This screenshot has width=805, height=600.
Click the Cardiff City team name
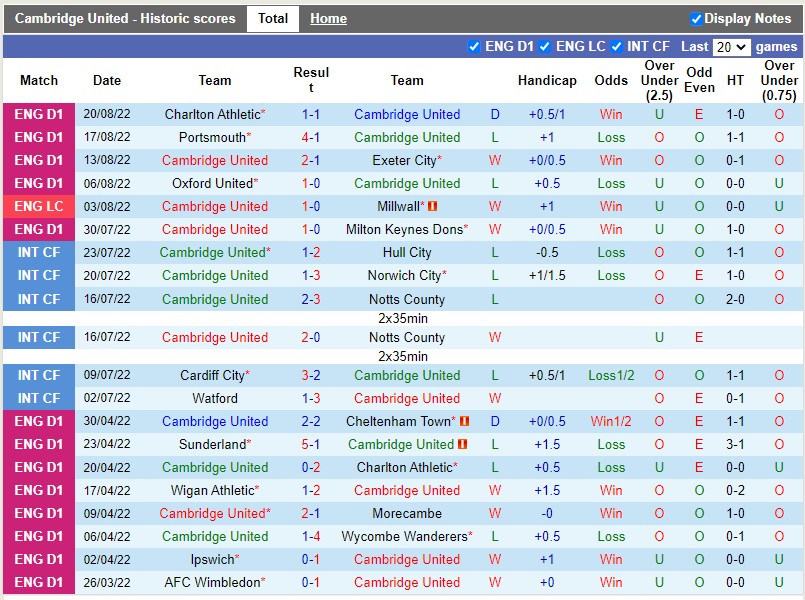point(215,376)
